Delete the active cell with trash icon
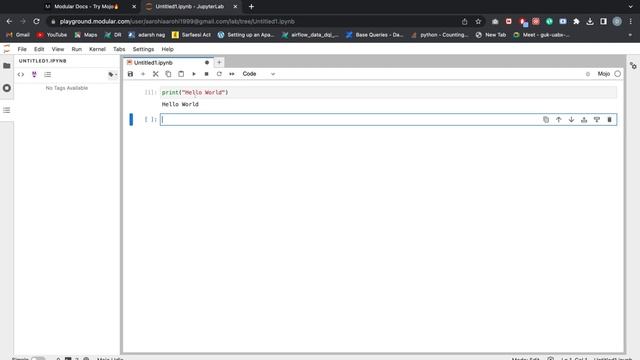Image resolution: width=640 pixels, height=360 pixels. coord(609,120)
